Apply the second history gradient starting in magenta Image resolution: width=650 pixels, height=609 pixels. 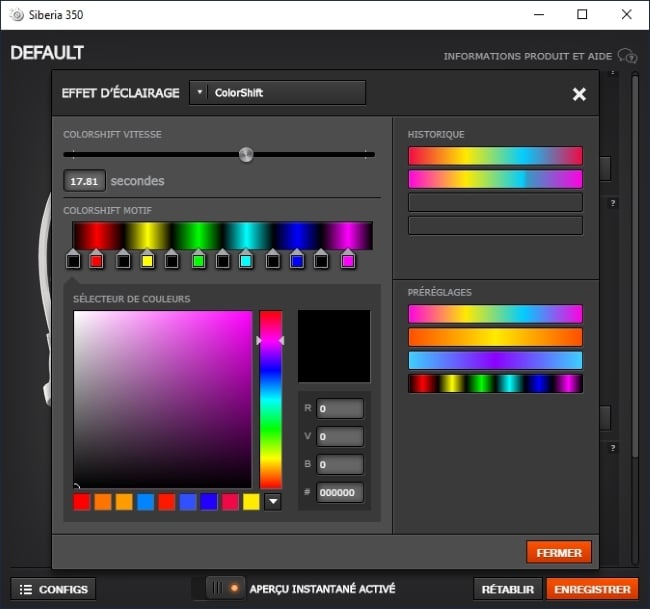495,180
